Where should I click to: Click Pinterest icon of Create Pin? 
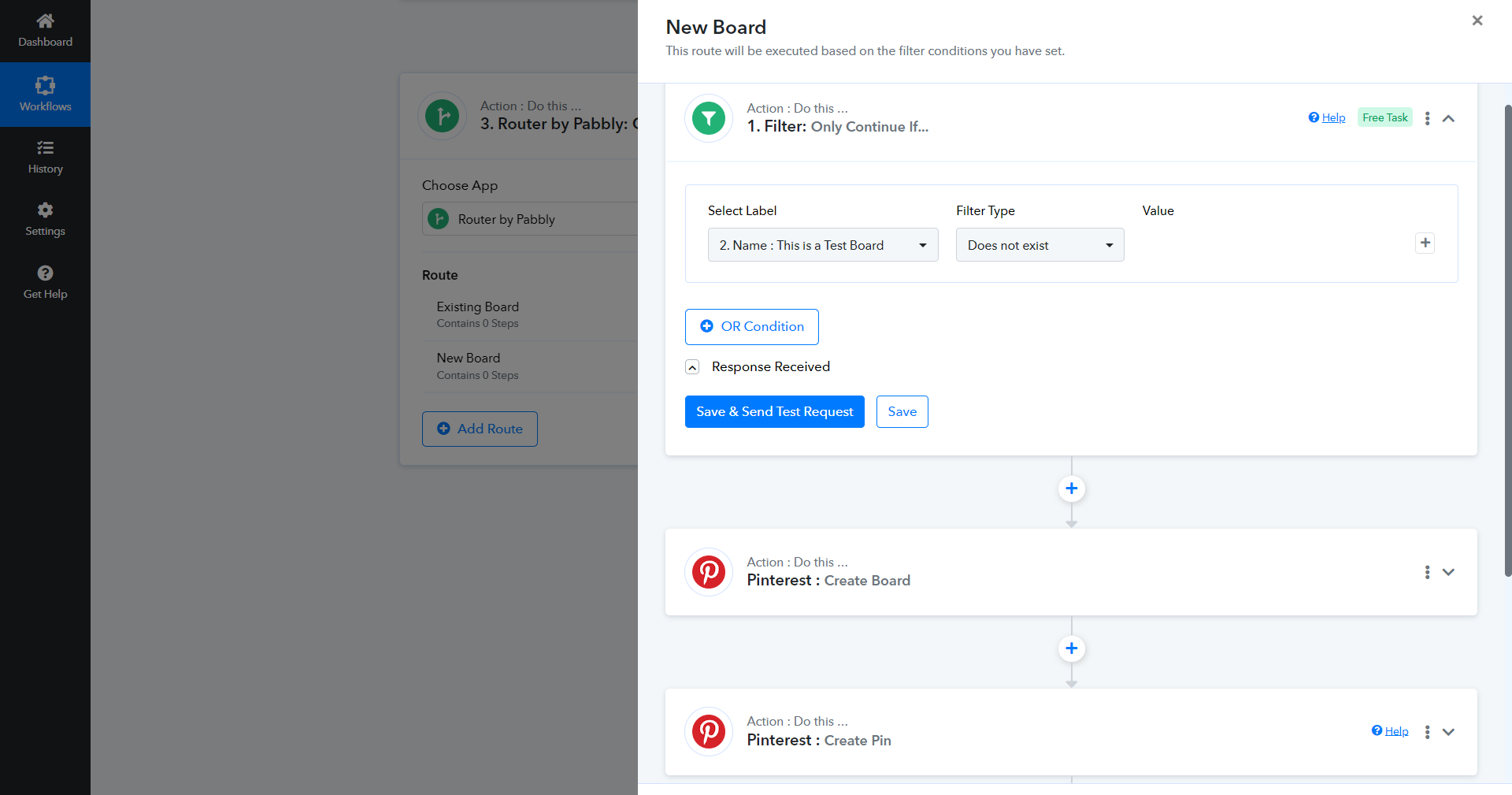point(709,731)
